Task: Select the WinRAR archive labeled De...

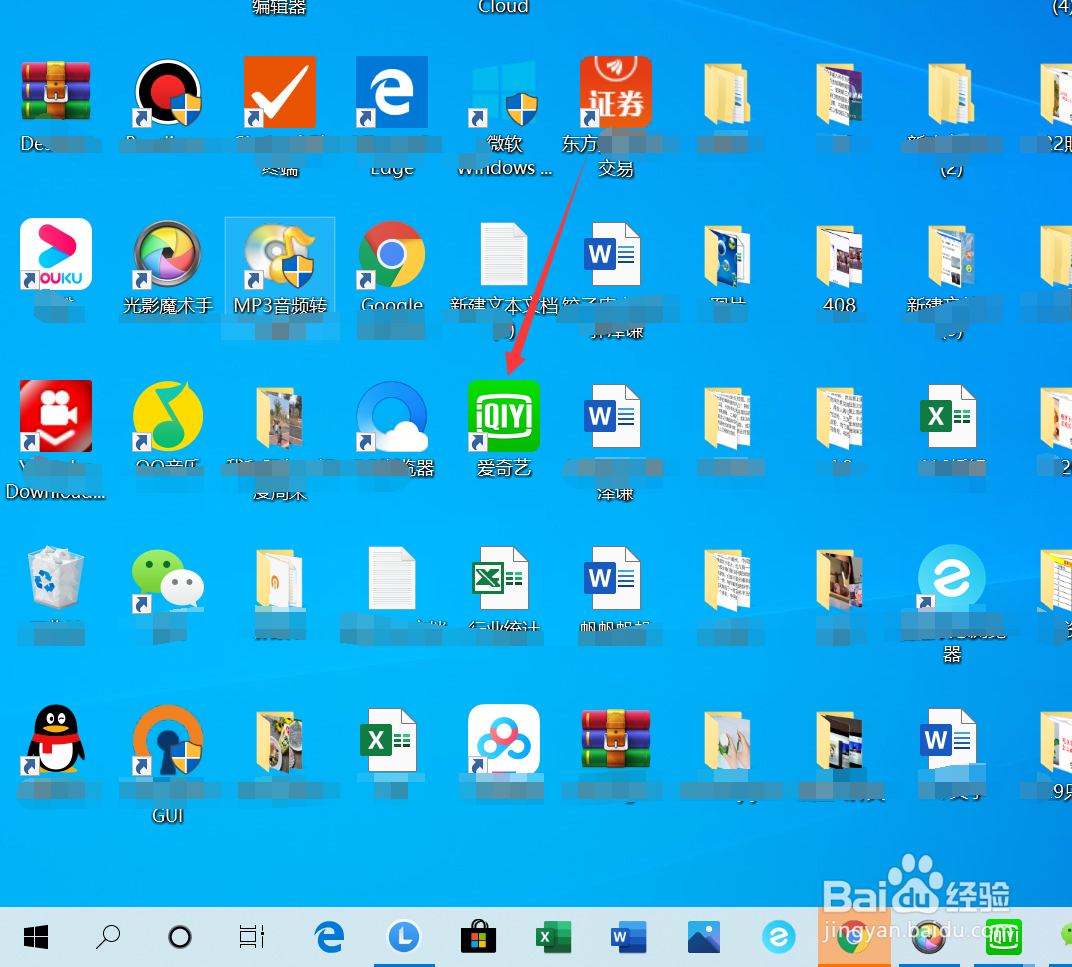Action: (56, 92)
